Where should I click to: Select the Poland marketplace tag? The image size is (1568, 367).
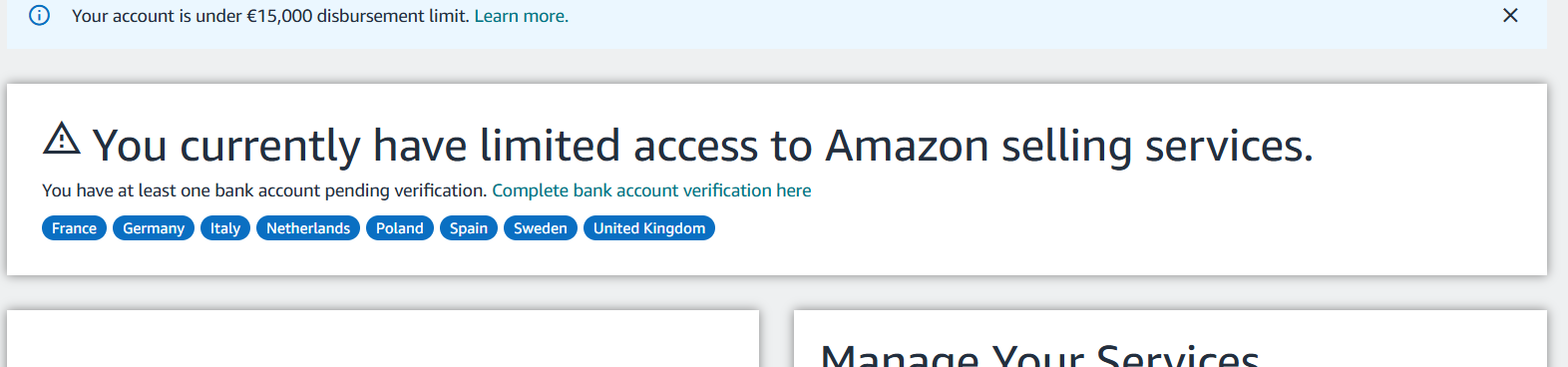coord(400,228)
